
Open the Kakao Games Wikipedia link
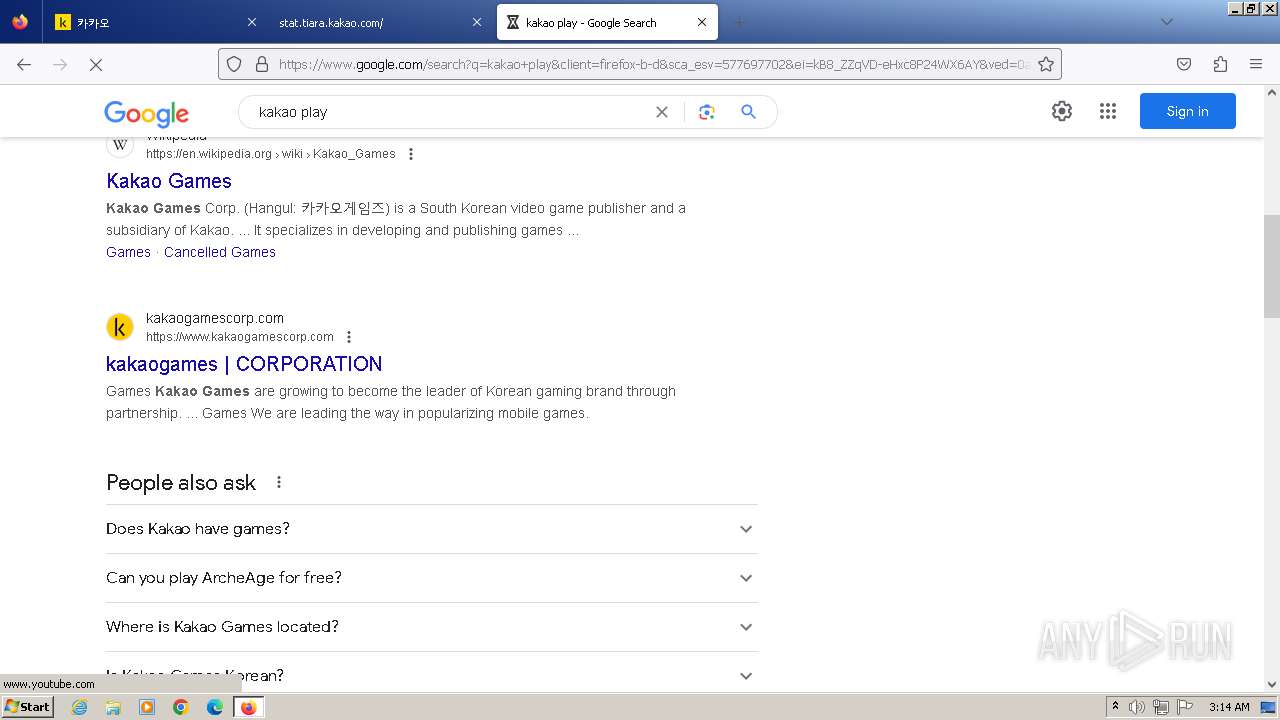click(169, 181)
